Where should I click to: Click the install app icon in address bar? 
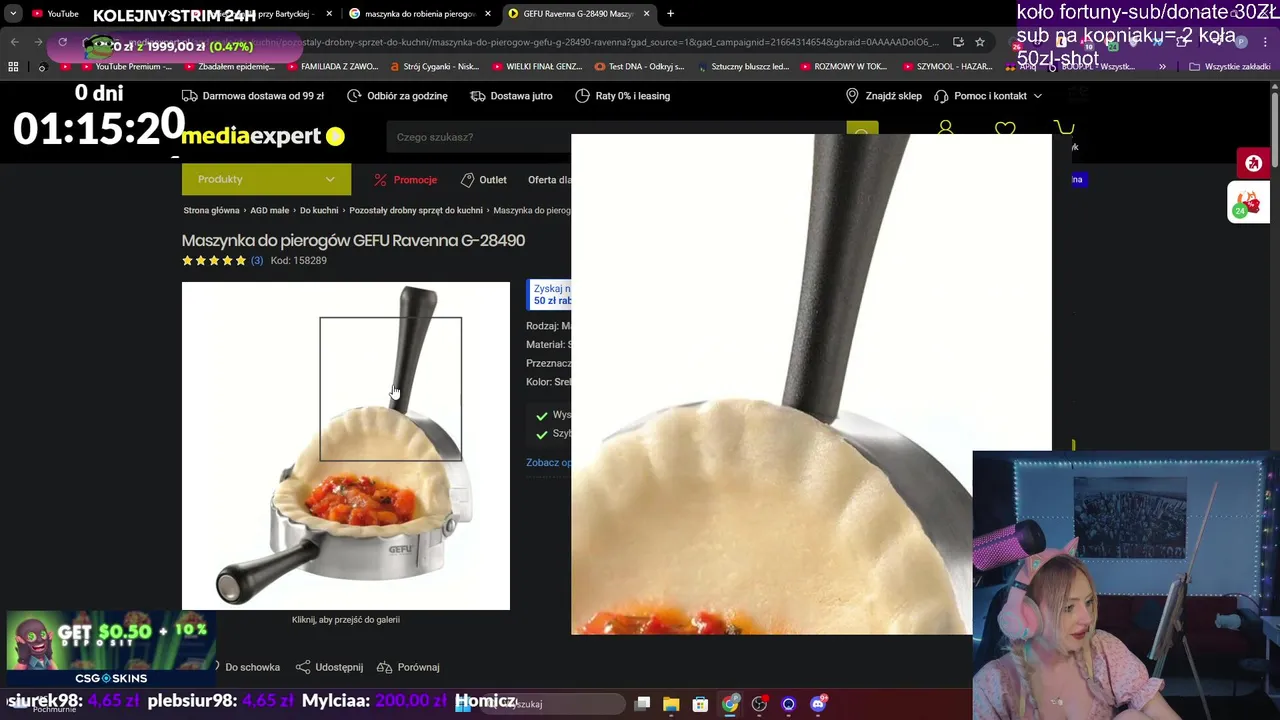pyautogui.click(x=958, y=42)
